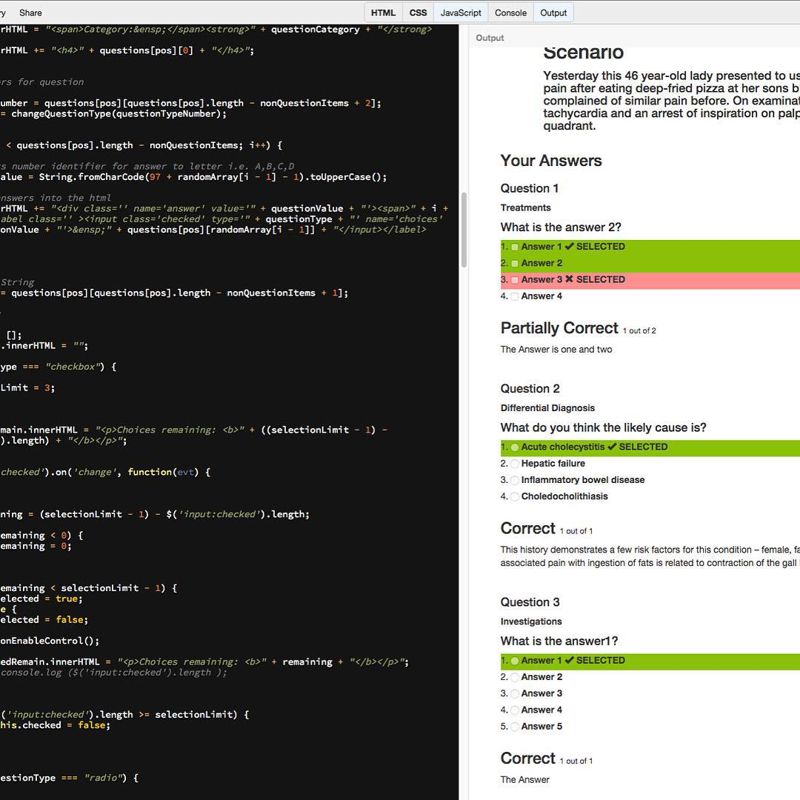Image resolution: width=800 pixels, height=800 pixels.
Task: Open the CSS panel tab
Action: 418,13
